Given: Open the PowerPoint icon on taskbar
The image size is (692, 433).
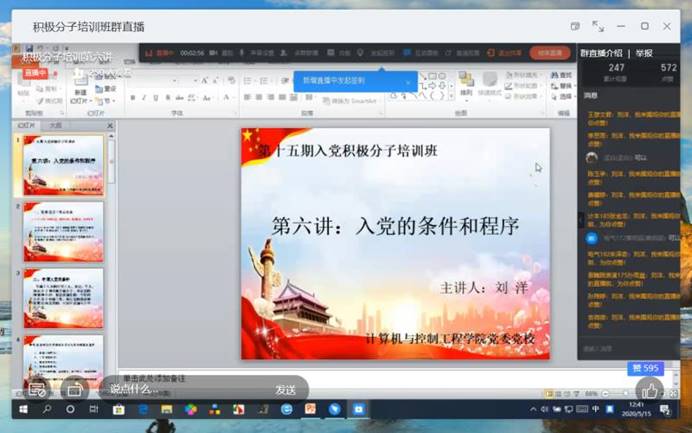Looking at the screenshot, I should [310, 410].
